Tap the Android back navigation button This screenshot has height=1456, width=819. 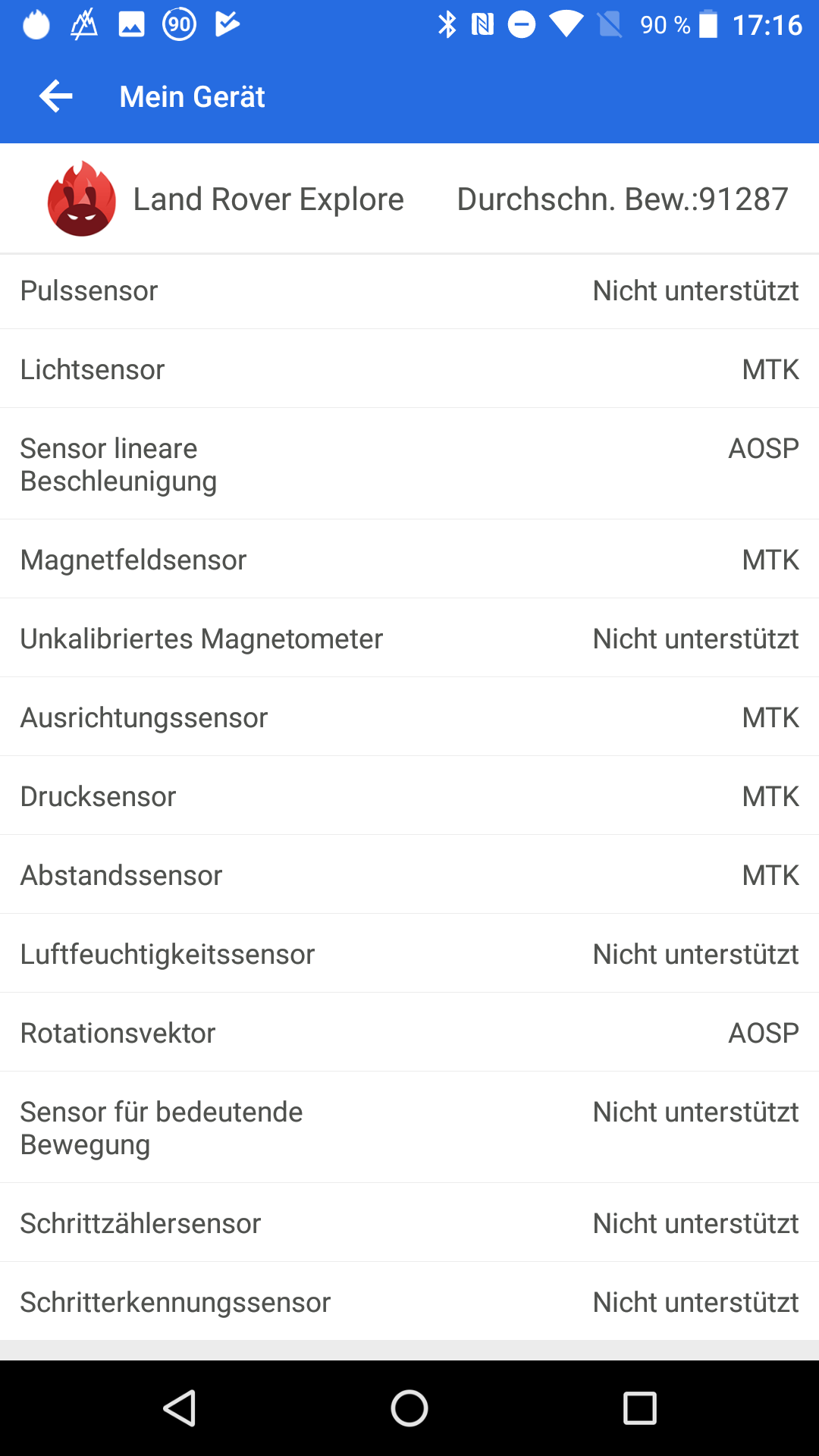pyautogui.click(x=180, y=1408)
